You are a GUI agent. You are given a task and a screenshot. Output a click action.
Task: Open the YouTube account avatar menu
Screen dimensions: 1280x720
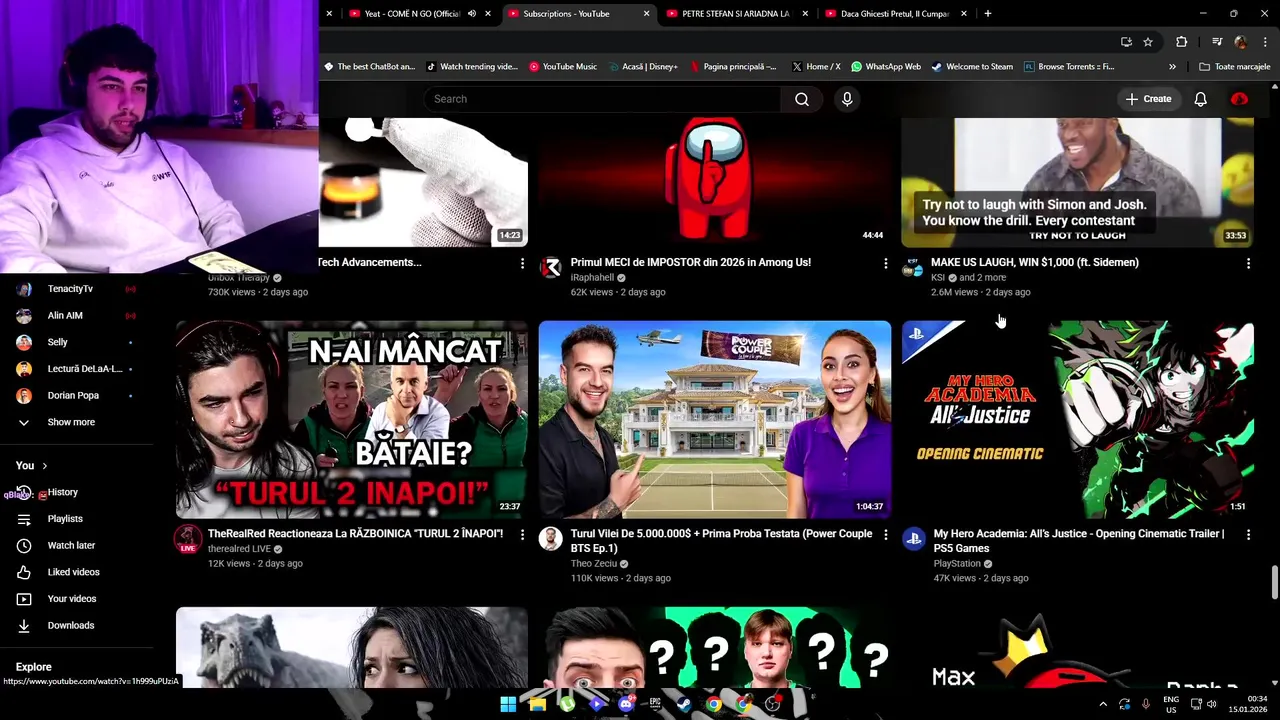click(1239, 99)
